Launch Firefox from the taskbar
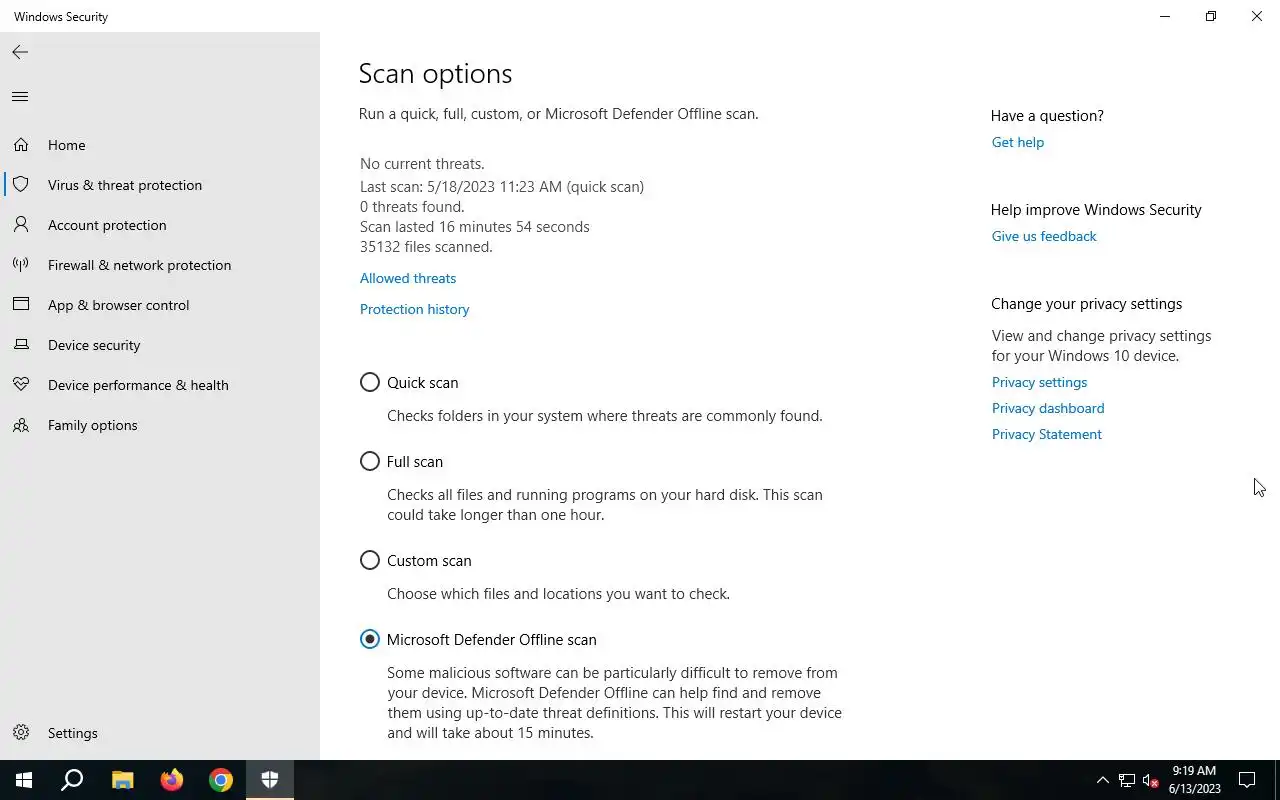 tap(172, 780)
